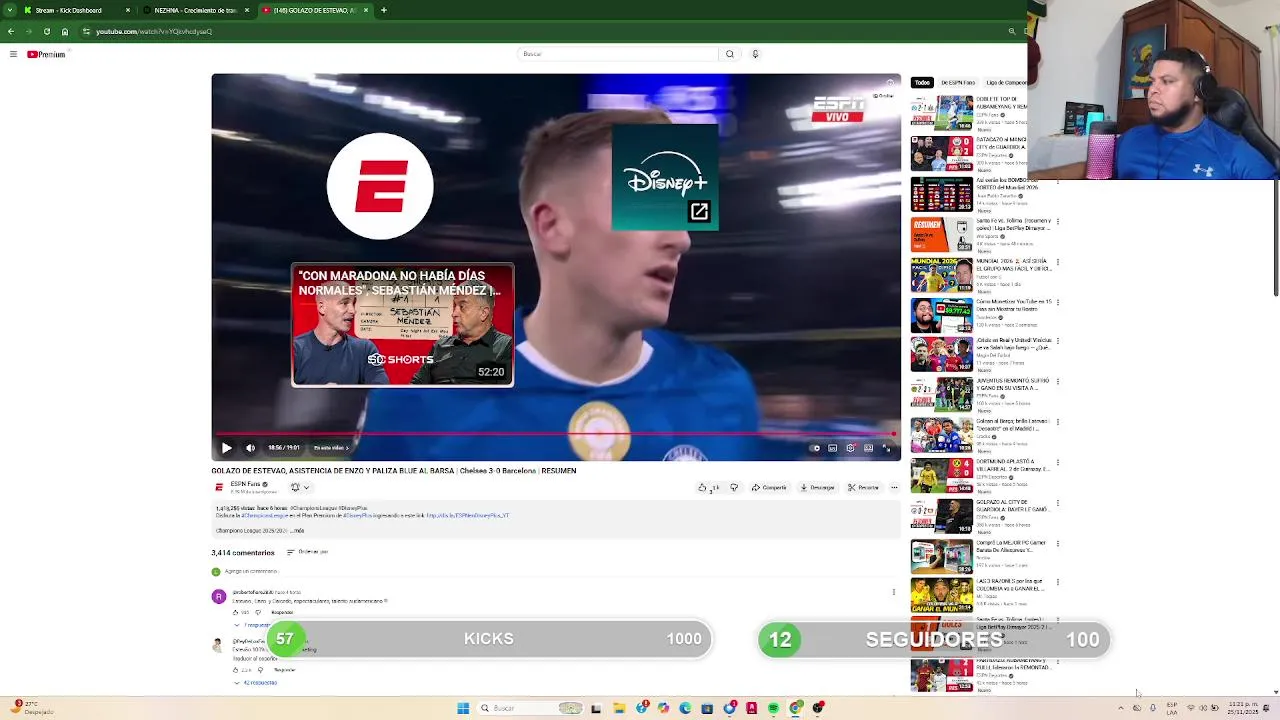The image size is (1280, 720).
Task: Expand replies under the first comment
Action: [x=253, y=625]
